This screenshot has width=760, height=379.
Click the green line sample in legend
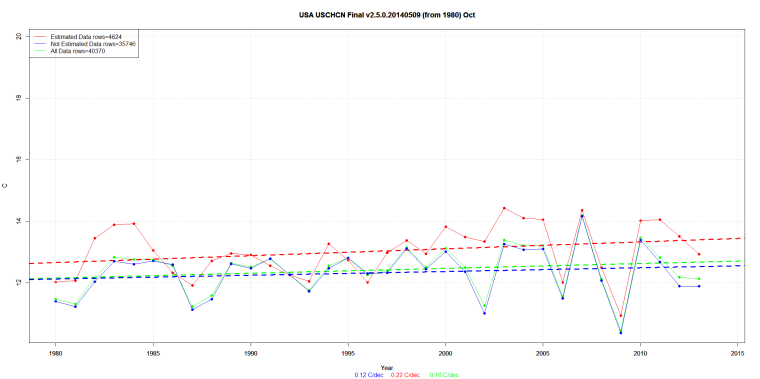click(x=40, y=50)
